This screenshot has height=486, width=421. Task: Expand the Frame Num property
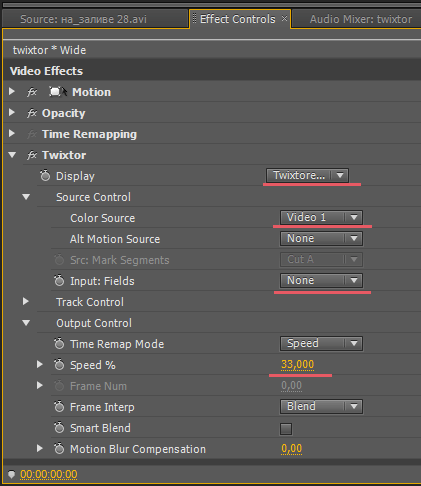(40, 385)
